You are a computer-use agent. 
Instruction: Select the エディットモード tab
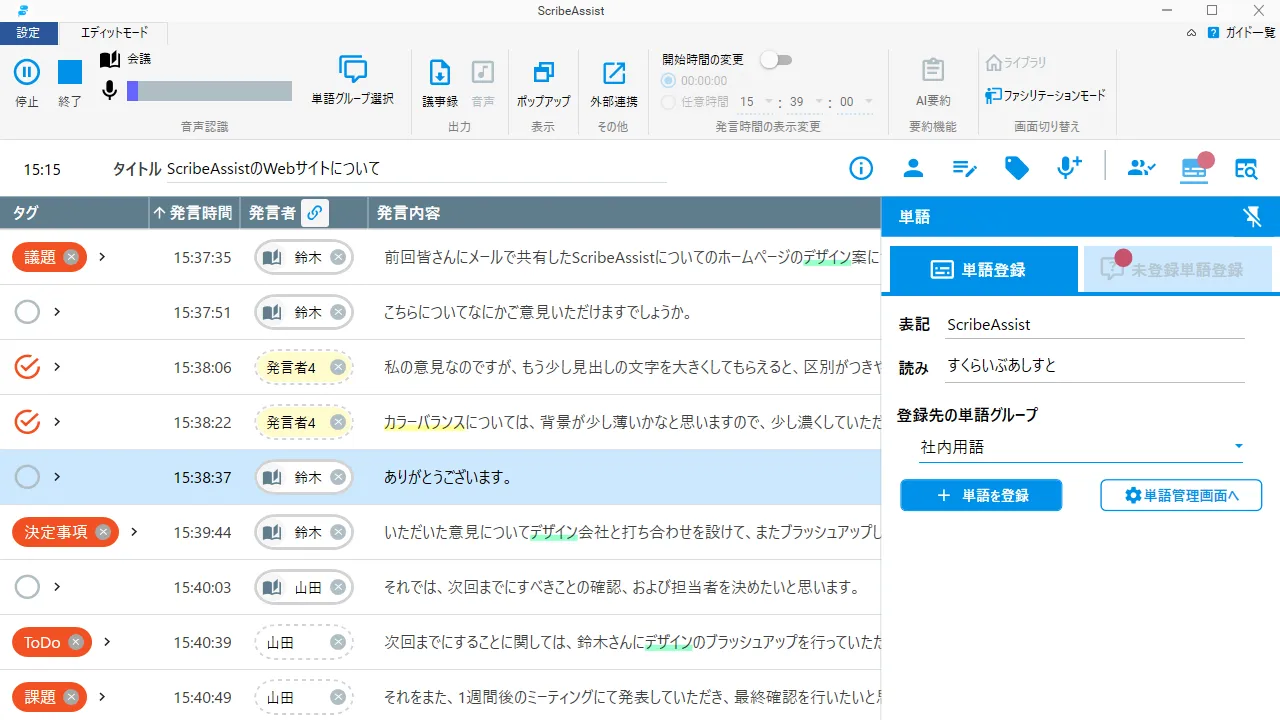[113, 33]
